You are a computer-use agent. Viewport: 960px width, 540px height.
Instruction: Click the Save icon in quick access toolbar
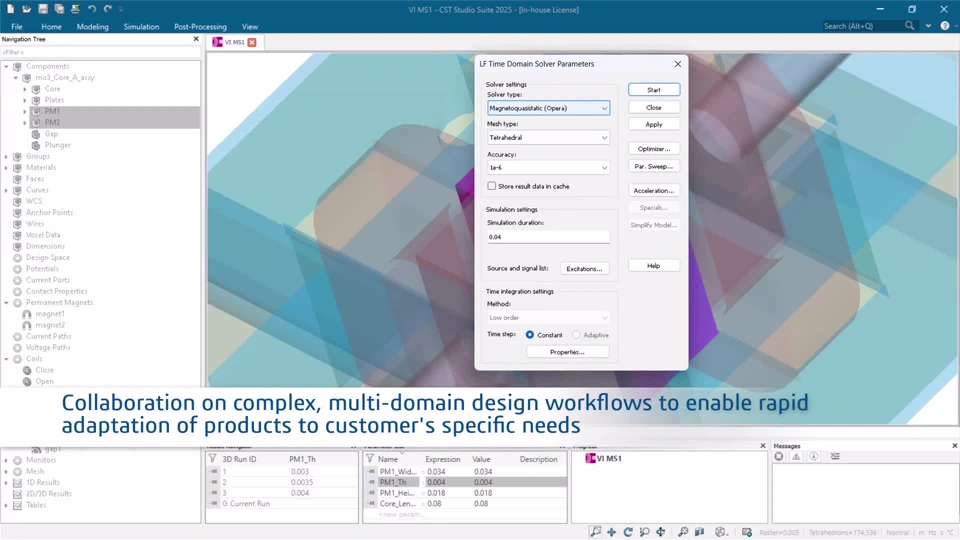click(x=43, y=9)
